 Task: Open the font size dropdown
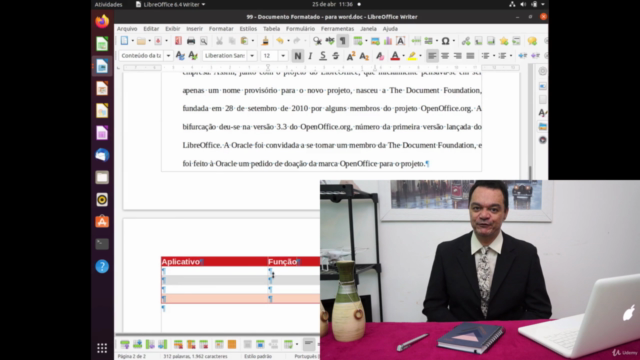(x=283, y=56)
